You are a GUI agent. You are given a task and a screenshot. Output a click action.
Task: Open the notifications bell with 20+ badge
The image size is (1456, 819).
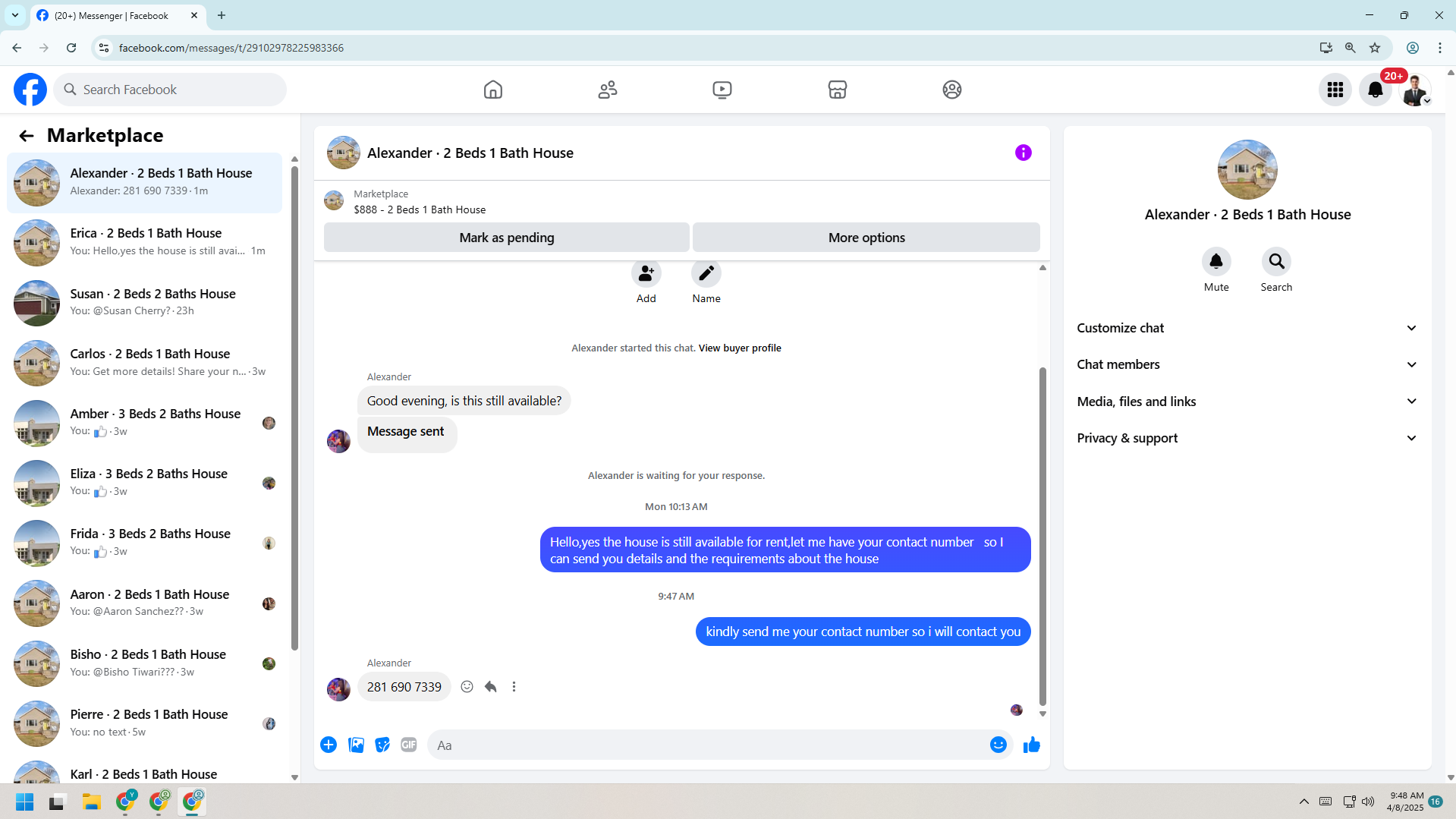click(1376, 90)
